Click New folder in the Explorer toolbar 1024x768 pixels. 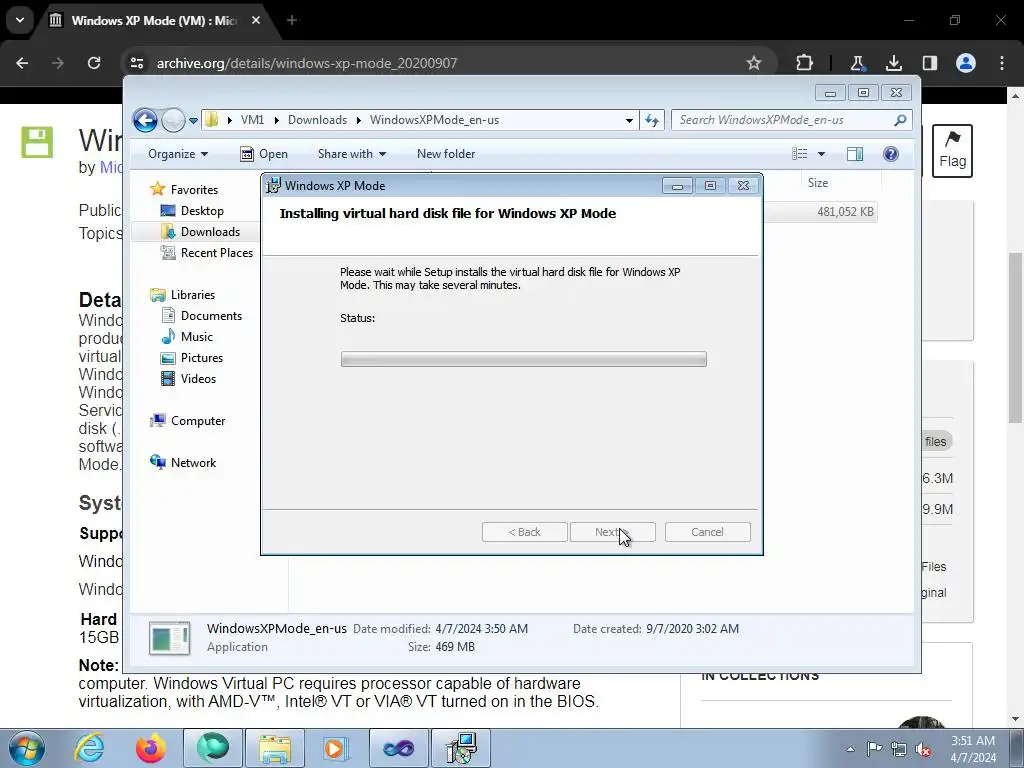point(446,154)
